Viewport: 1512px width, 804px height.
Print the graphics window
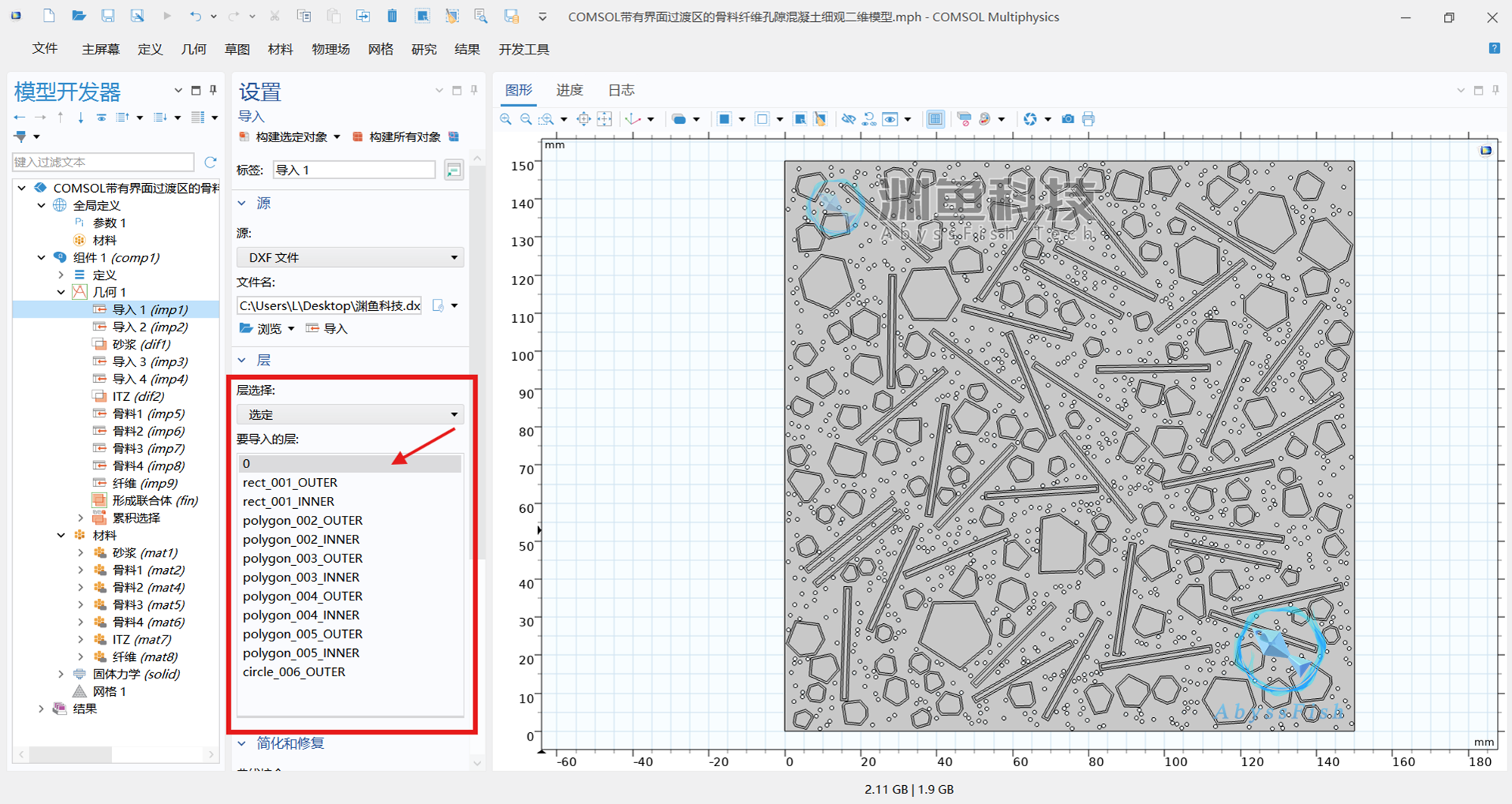pos(1088,119)
